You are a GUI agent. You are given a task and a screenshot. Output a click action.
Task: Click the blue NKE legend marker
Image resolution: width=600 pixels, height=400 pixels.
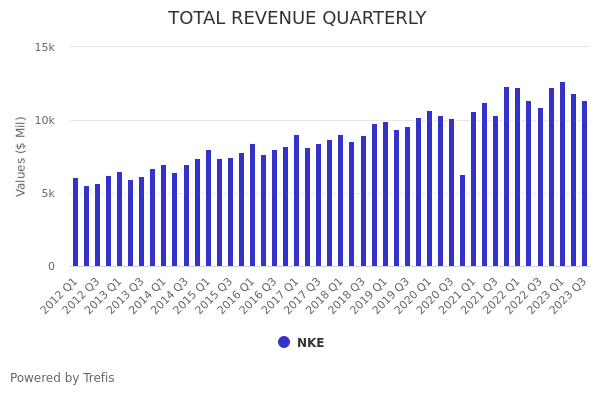point(284,342)
